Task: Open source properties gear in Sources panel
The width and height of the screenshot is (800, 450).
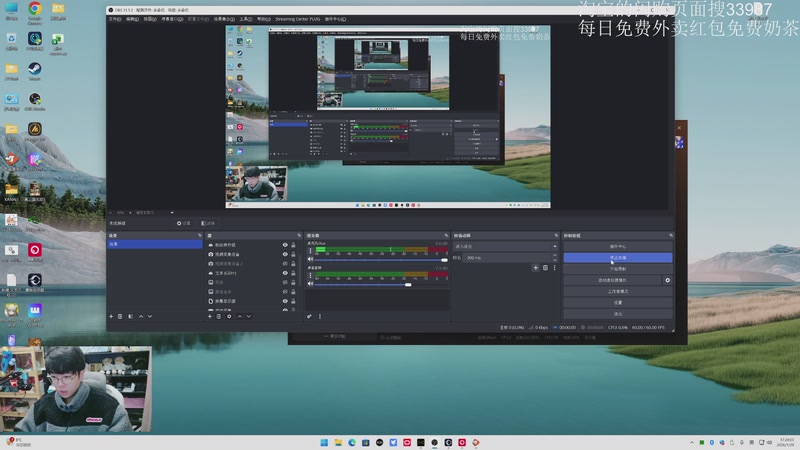Action: pos(229,316)
